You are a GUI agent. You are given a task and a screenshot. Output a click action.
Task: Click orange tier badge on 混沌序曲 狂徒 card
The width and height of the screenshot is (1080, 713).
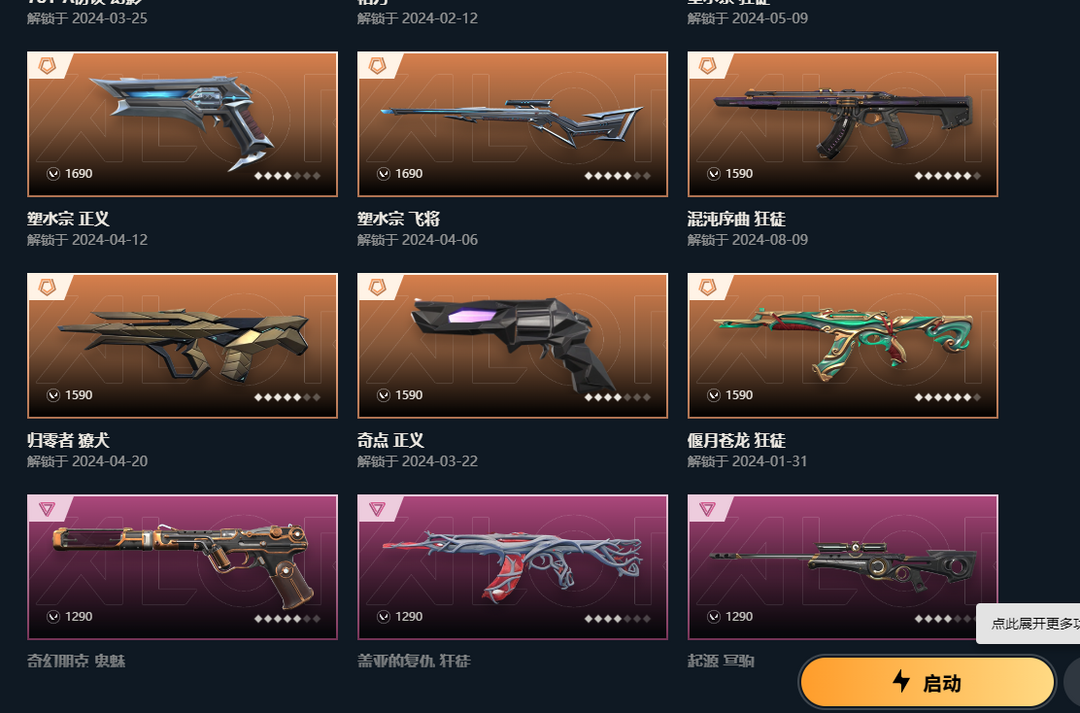707,65
